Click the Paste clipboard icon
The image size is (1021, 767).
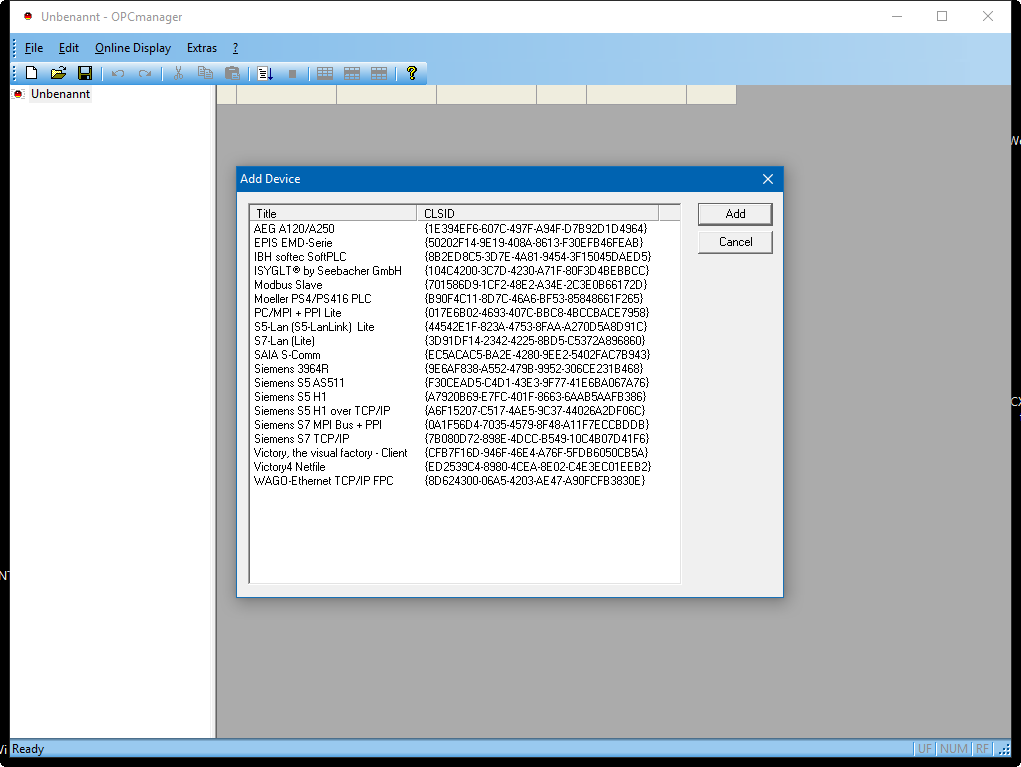click(232, 73)
